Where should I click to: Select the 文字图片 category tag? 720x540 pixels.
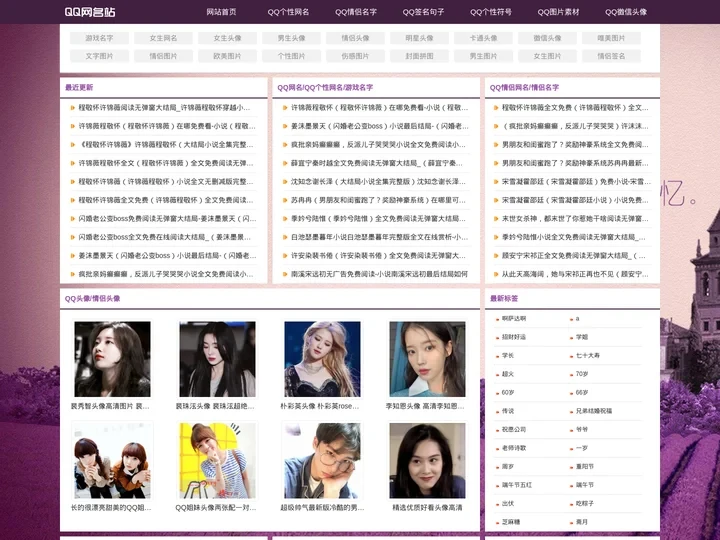point(99,56)
